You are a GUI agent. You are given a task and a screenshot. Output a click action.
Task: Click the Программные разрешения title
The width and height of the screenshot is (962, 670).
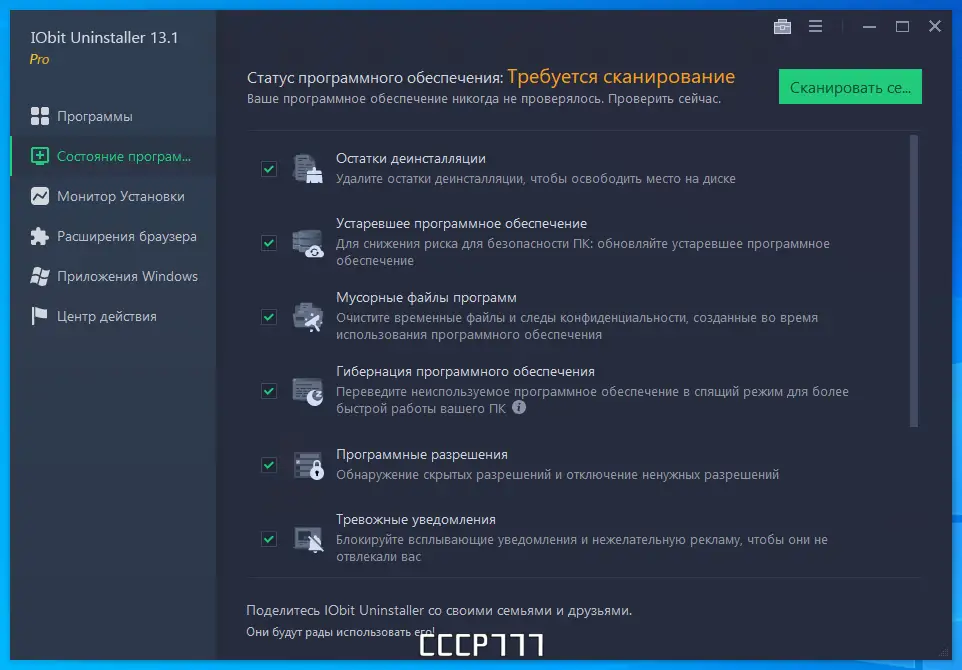(x=421, y=455)
